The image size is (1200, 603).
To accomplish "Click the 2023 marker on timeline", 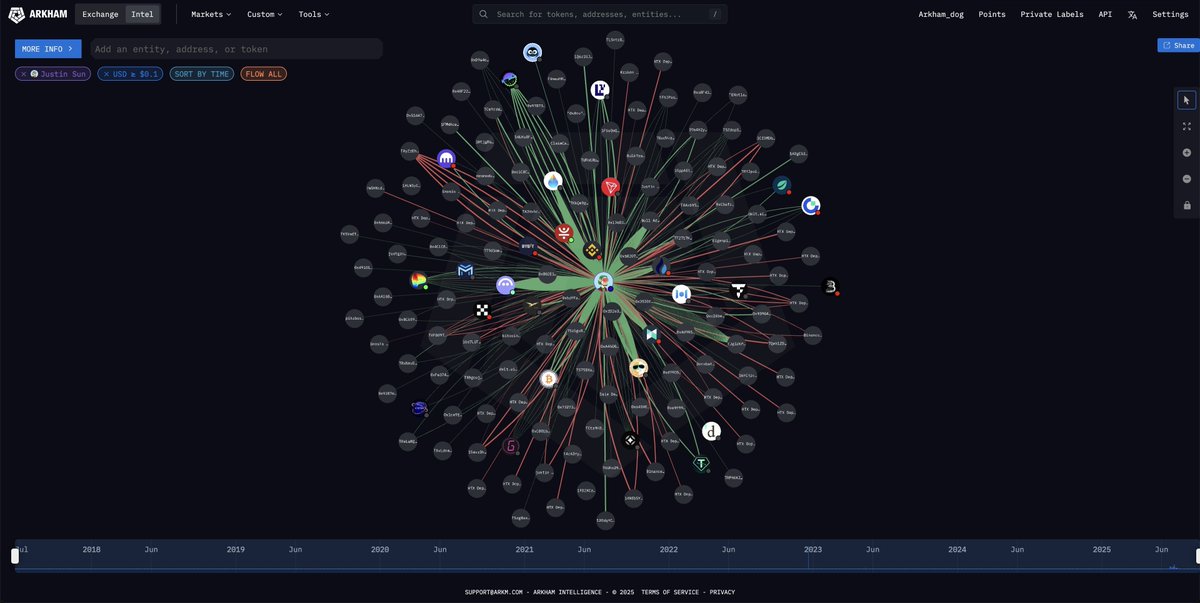I will point(813,549).
